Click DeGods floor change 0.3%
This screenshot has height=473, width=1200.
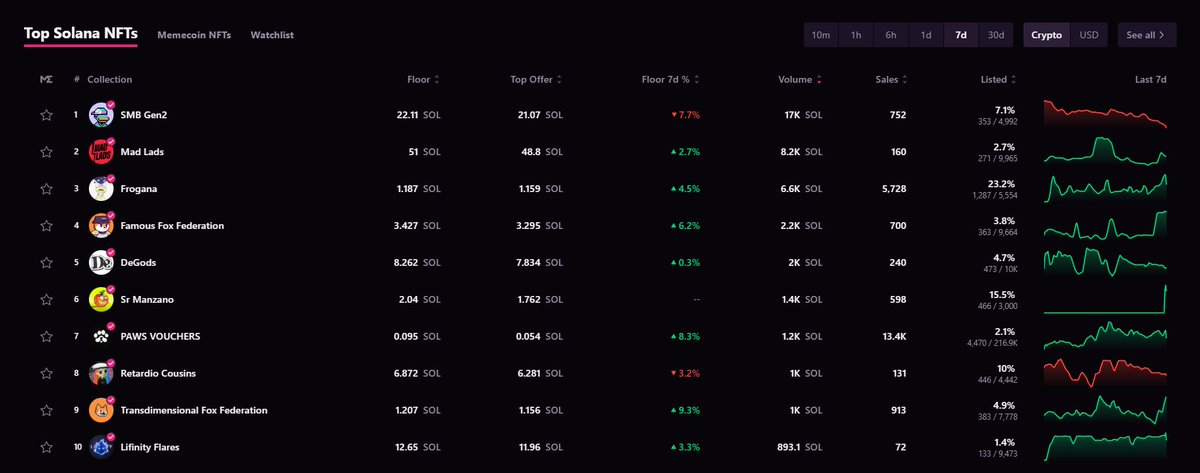(x=684, y=263)
